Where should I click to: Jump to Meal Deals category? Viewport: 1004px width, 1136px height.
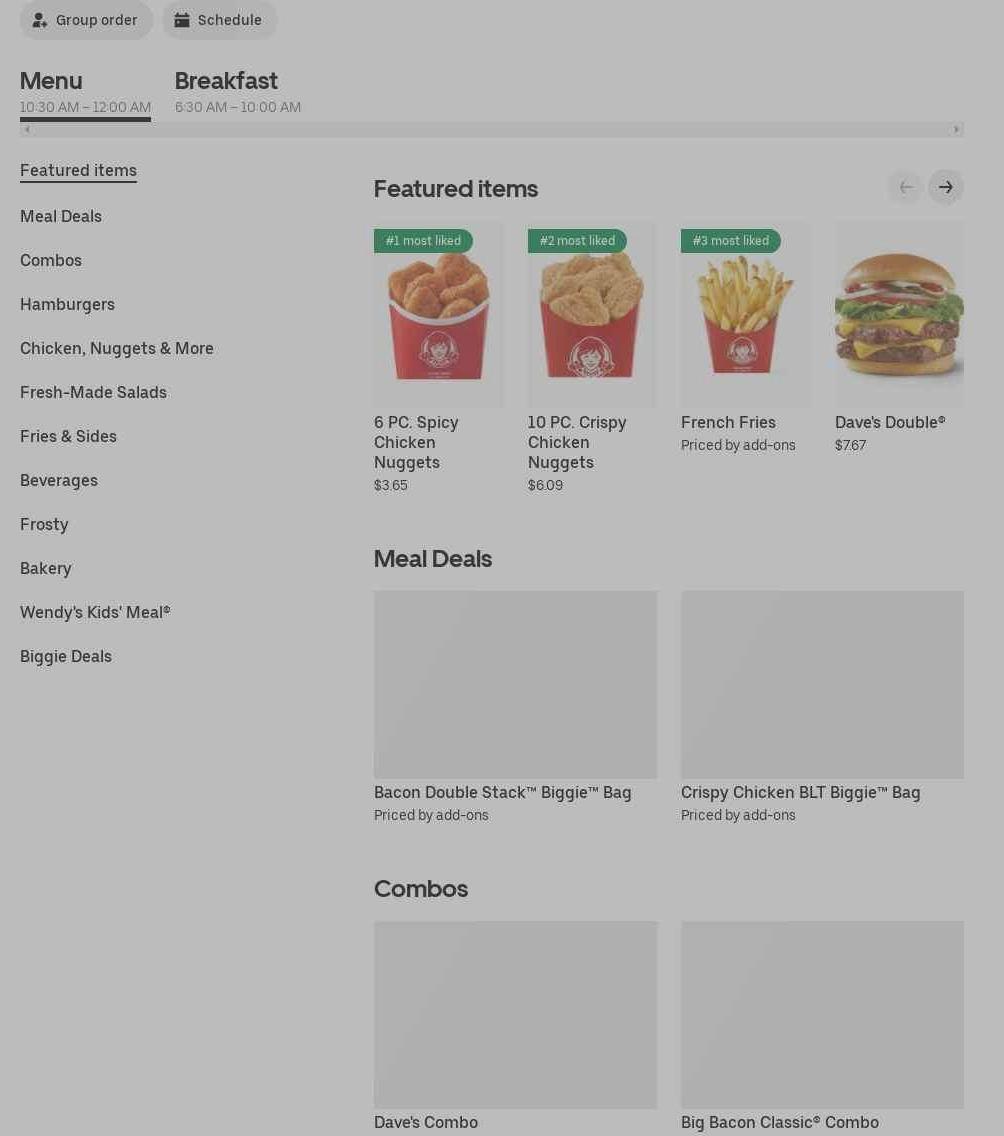(61, 217)
